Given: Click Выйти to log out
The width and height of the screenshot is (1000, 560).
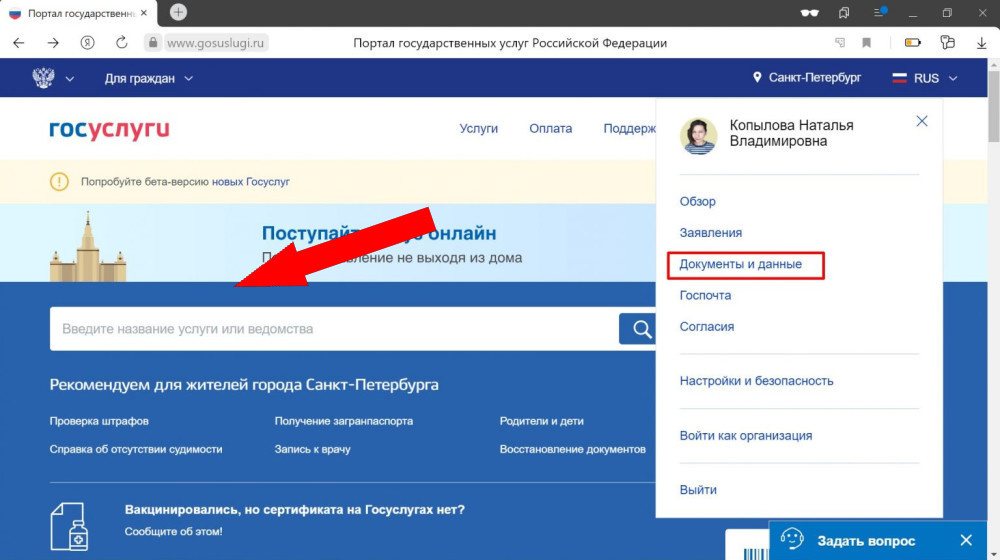Looking at the screenshot, I should [x=698, y=490].
